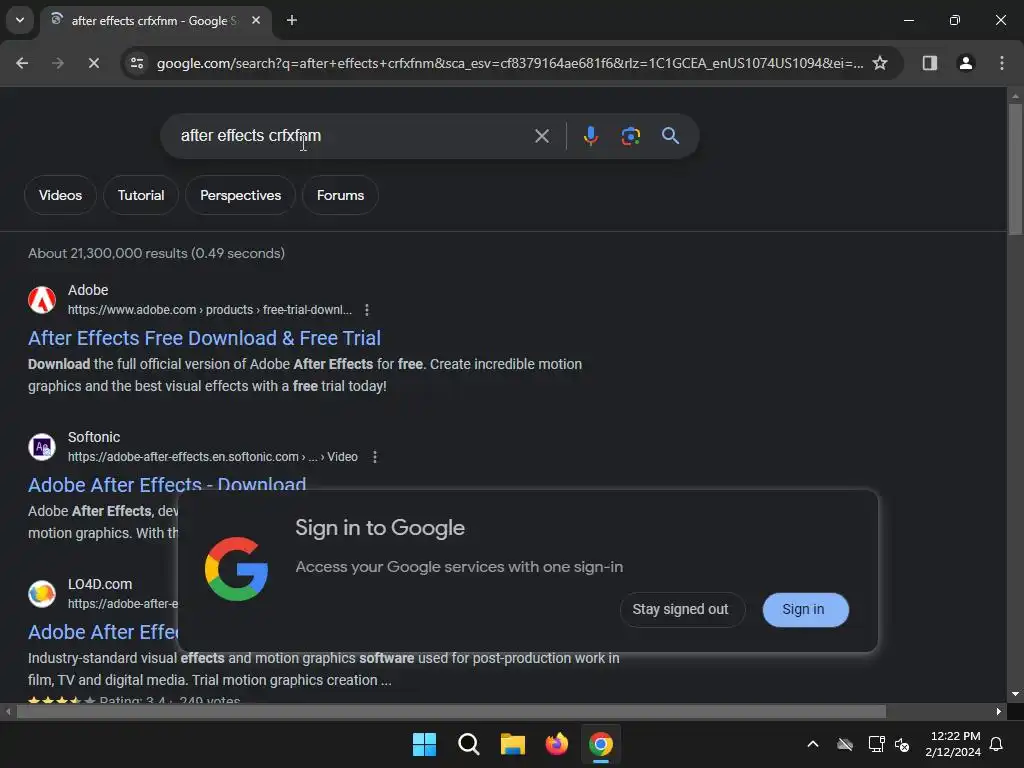Image resolution: width=1024 pixels, height=768 pixels.
Task: Submit search with the magnifier icon
Action: (x=670, y=136)
